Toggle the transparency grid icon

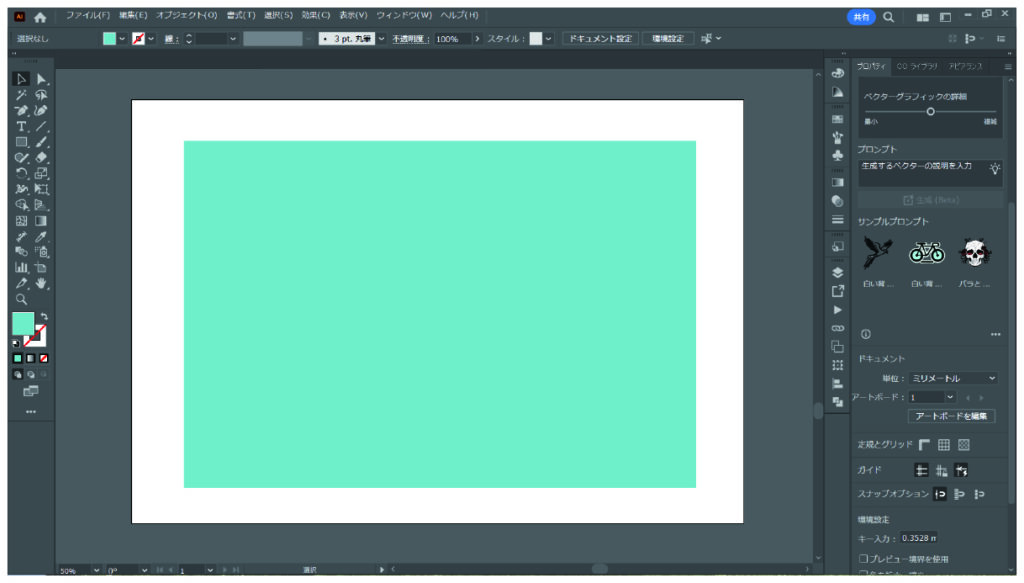(964, 445)
